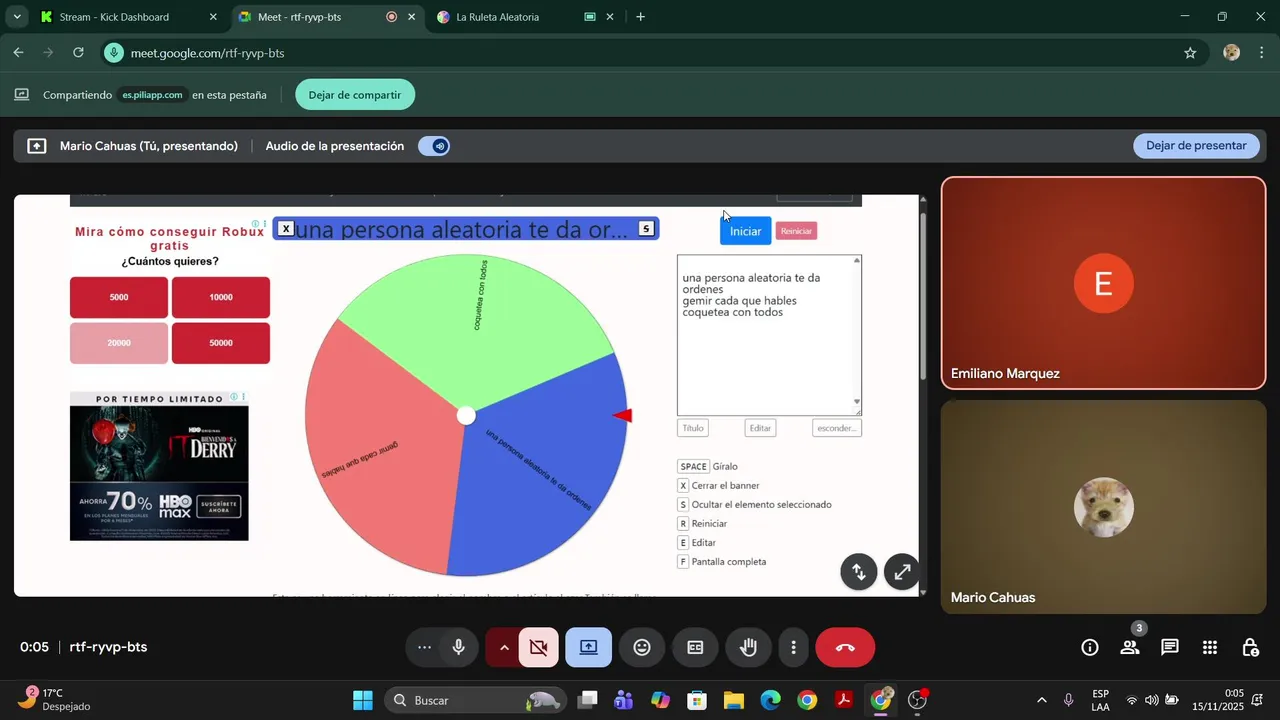Show the participants panel

[x=1130, y=648]
